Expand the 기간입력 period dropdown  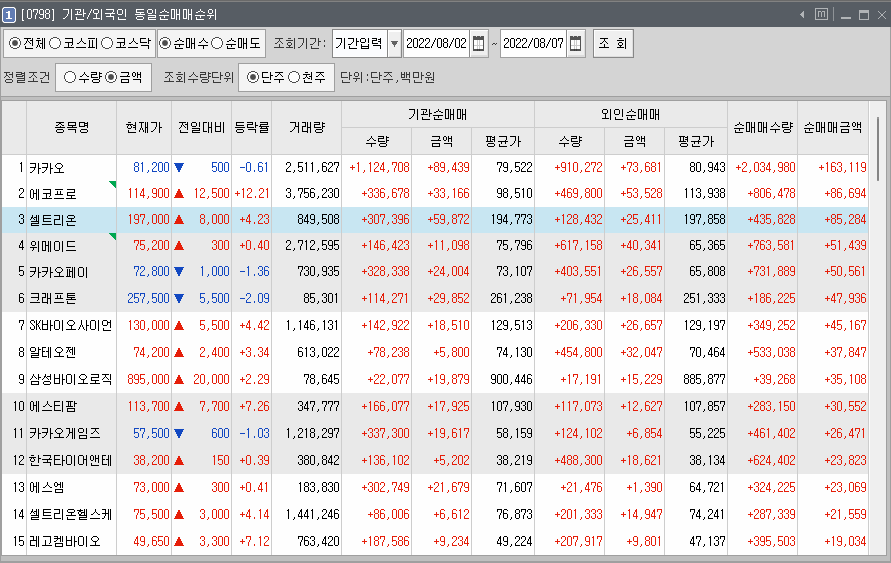click(394, 44)
